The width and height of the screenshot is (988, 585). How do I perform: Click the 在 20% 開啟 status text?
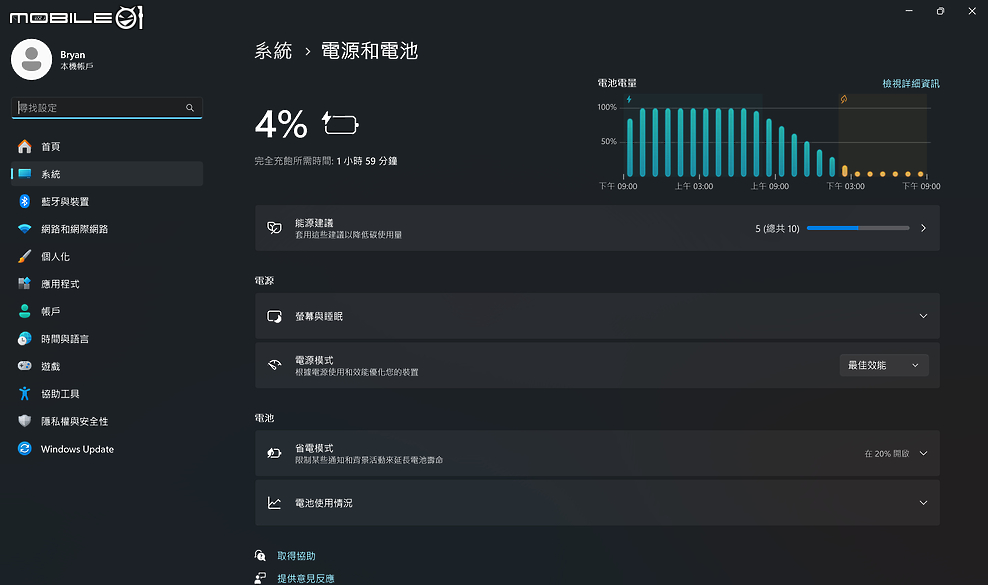click(x=887, y=453)
